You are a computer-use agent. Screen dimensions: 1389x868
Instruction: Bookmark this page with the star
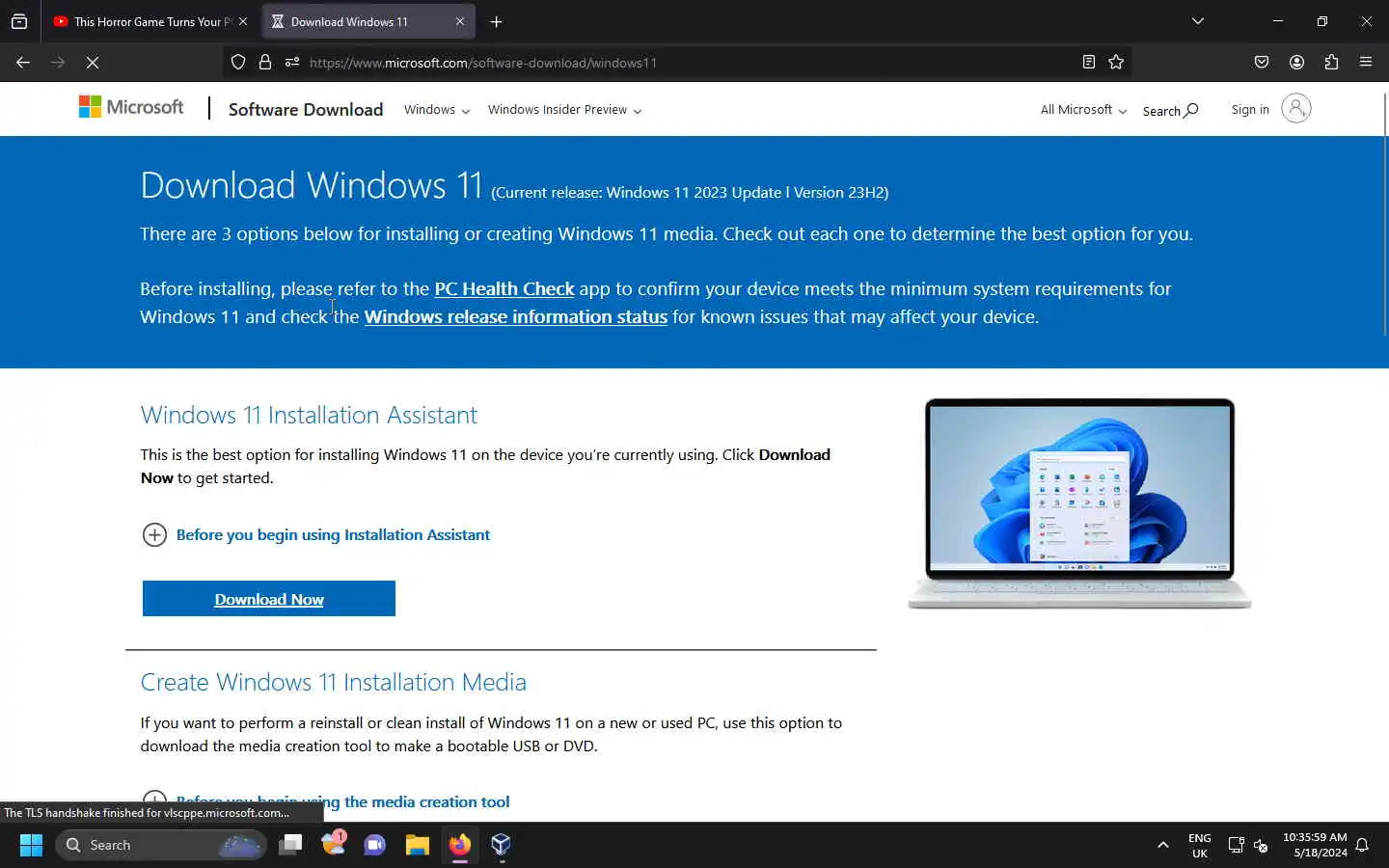coord(1116,62)
